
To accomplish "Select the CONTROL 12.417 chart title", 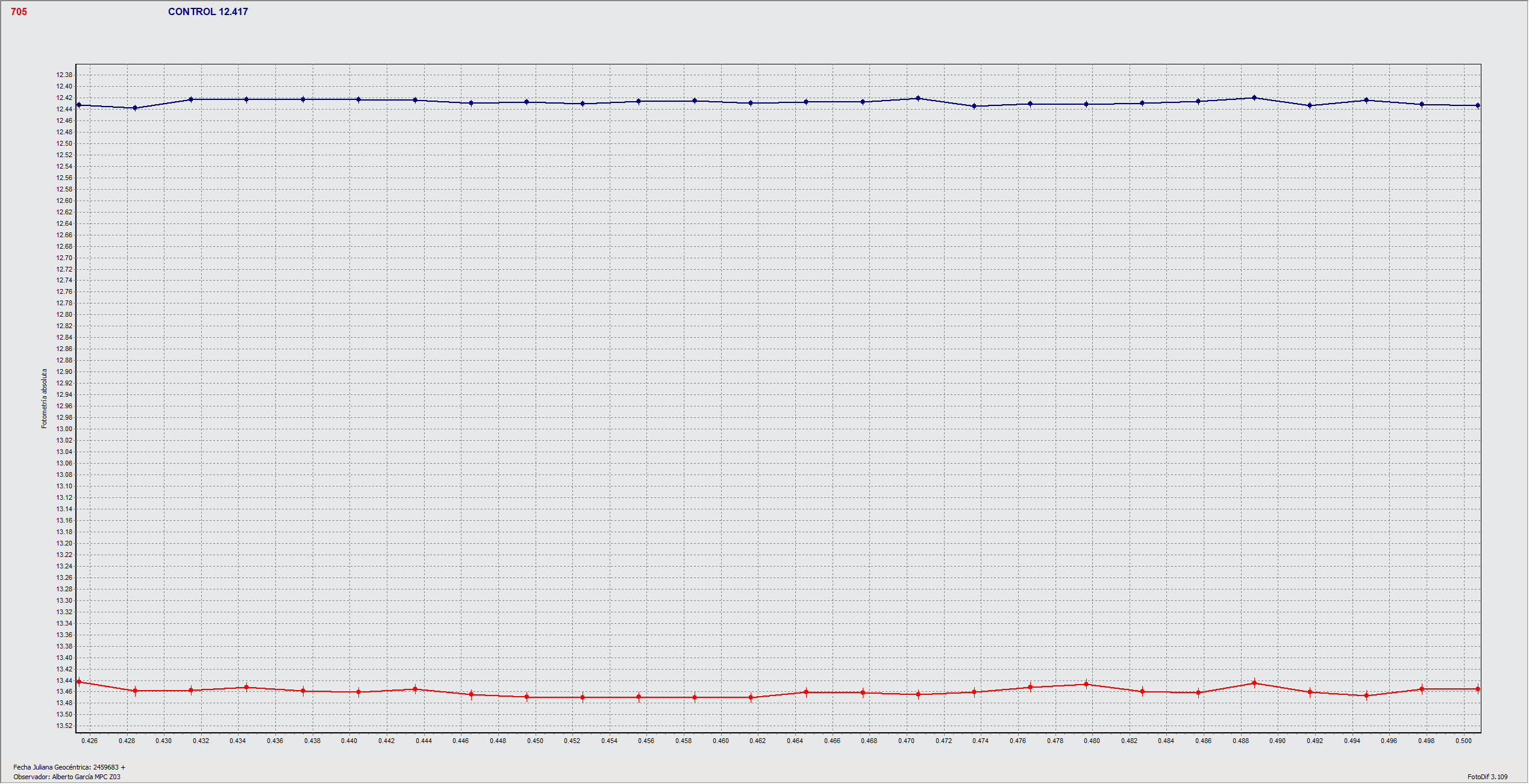I will tap(208, 11).
